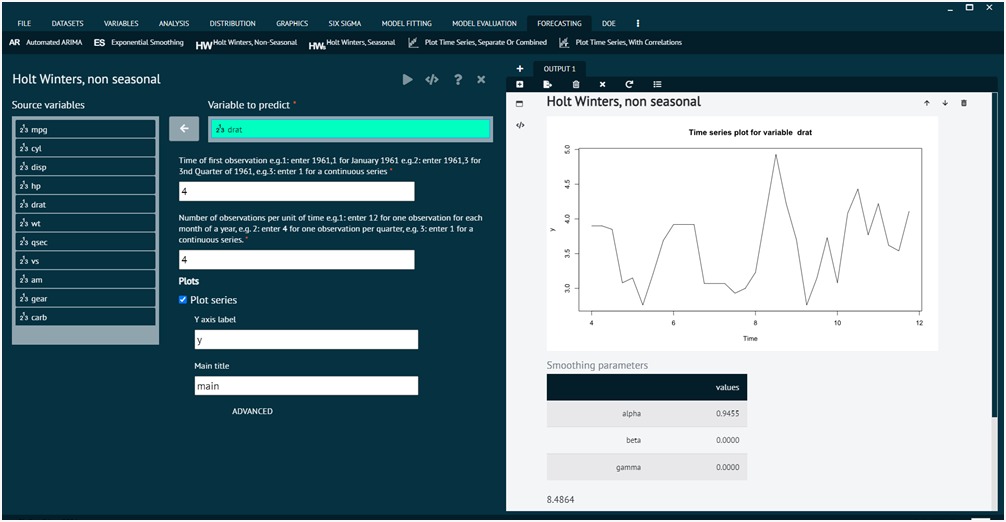Open output list navigation icon
The image size is (1006, 522).
657,85
